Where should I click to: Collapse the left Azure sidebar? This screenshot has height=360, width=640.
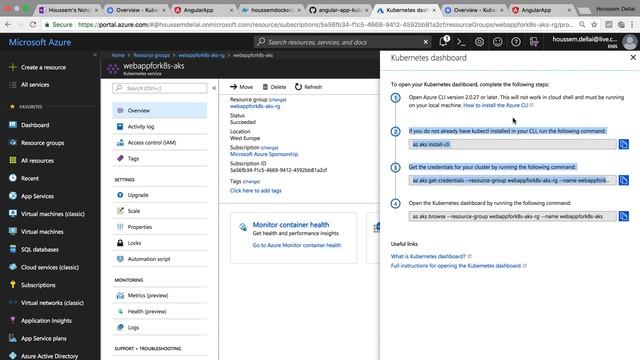[95, 54]
